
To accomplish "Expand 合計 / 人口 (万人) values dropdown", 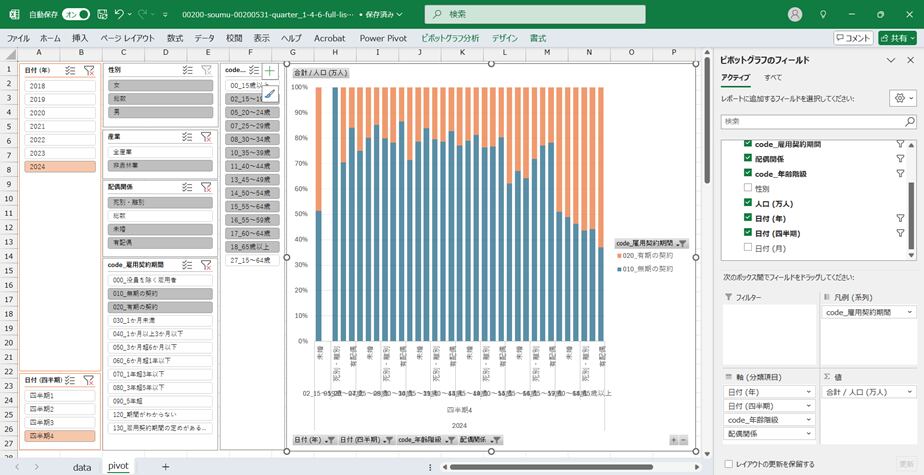I will [x=909, y=391].
